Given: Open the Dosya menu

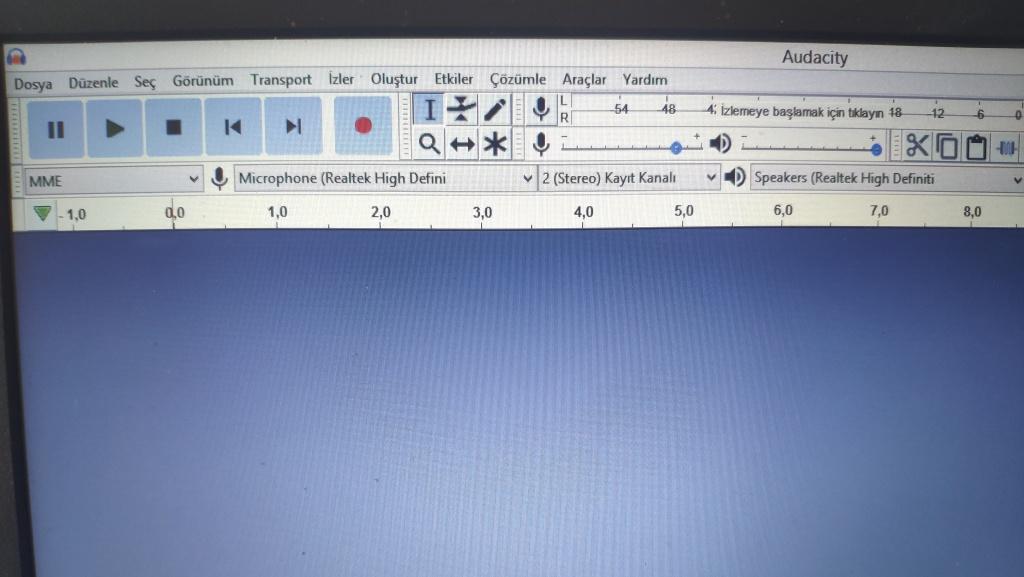Looking at the screenshot, I should click(x=33, y=83).
